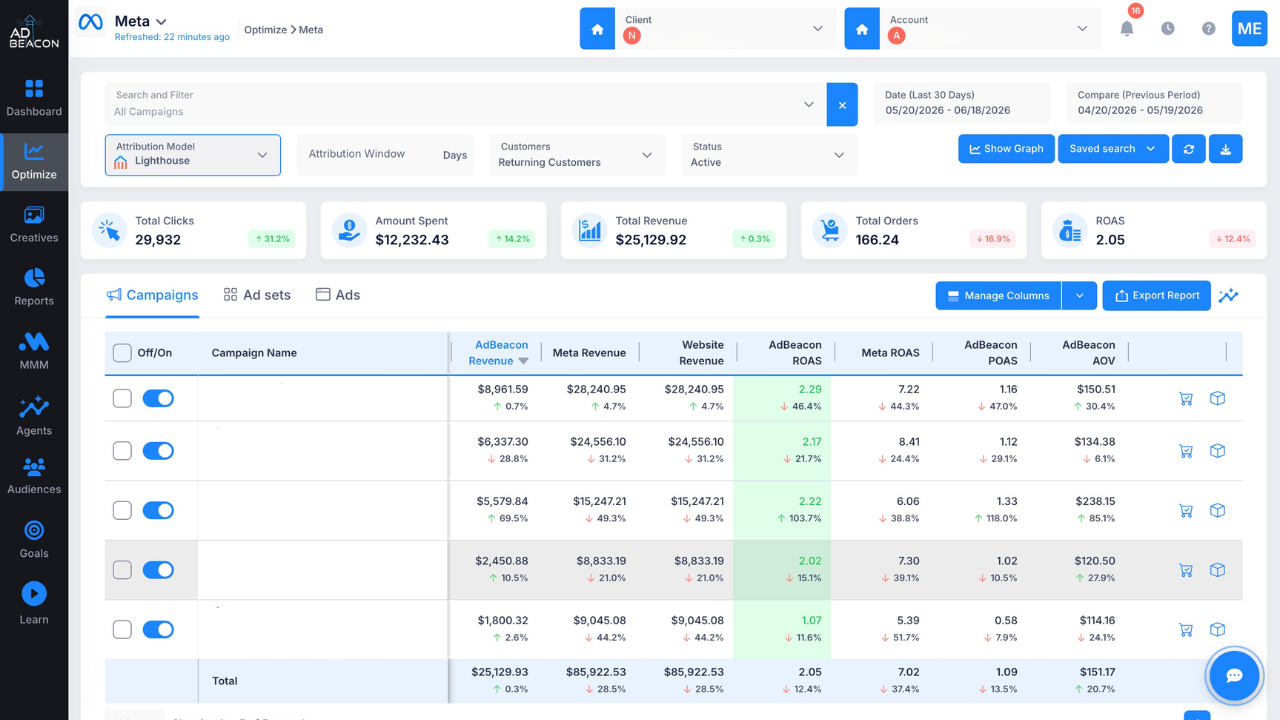This screenshot has width=1280, height=720.
Task: Click the Optimize breadcrumb link
Action: 265,30
